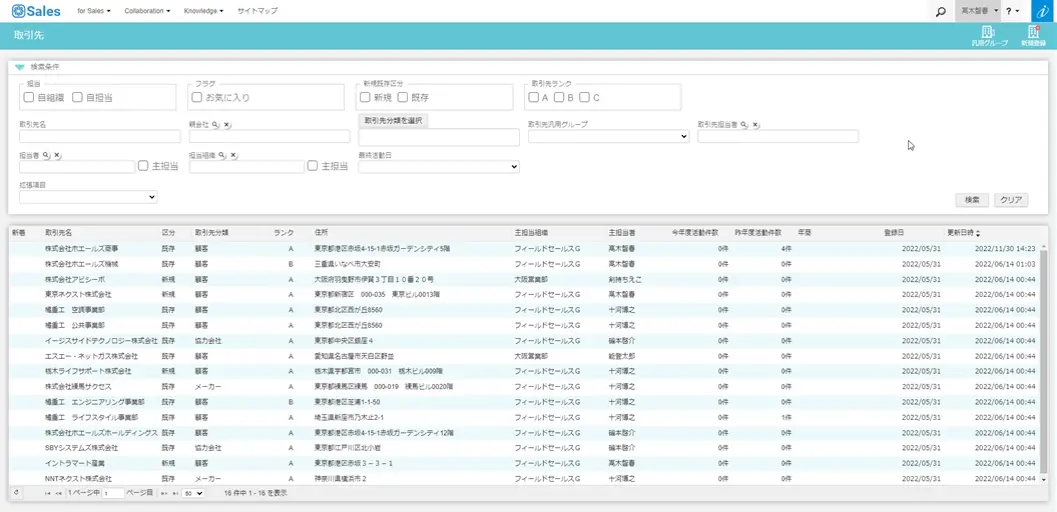Click the 取引先分類を選択 button
This screenshot has height=512, width=1057.
pyautogui.click(x=393, y=121)
